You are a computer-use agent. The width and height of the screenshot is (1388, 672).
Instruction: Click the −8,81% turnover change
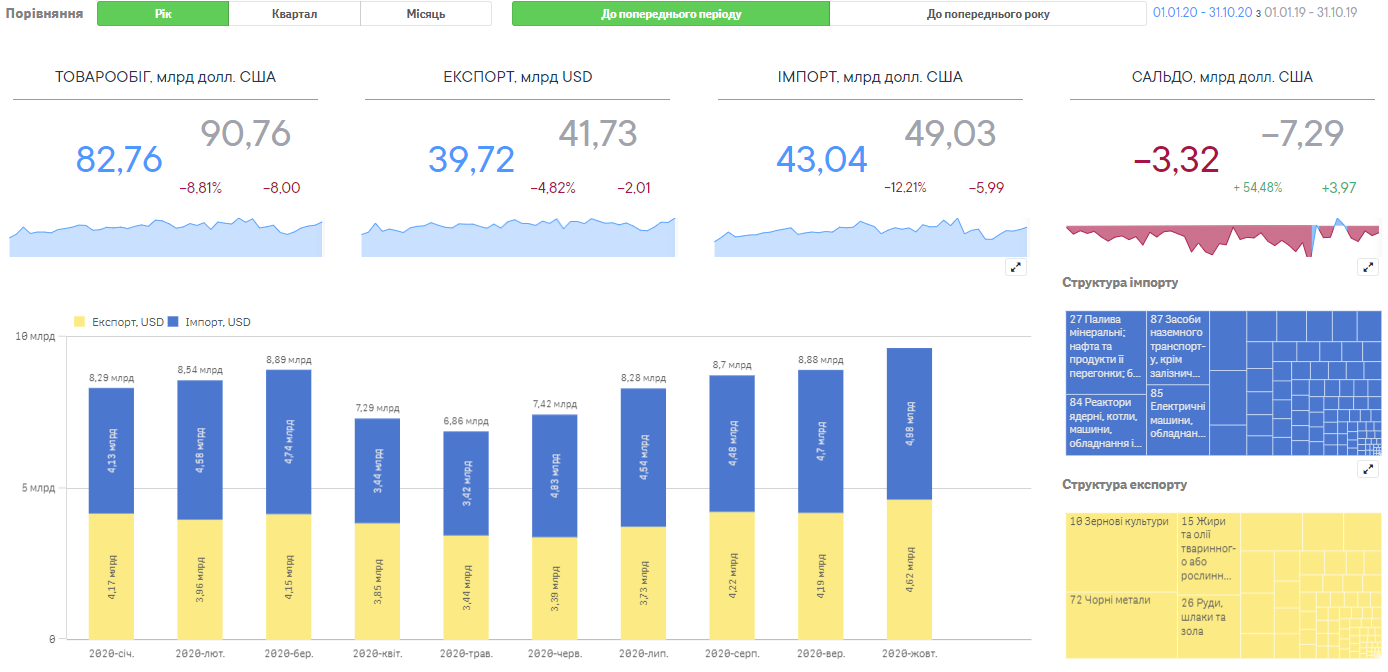pos(201,187)
